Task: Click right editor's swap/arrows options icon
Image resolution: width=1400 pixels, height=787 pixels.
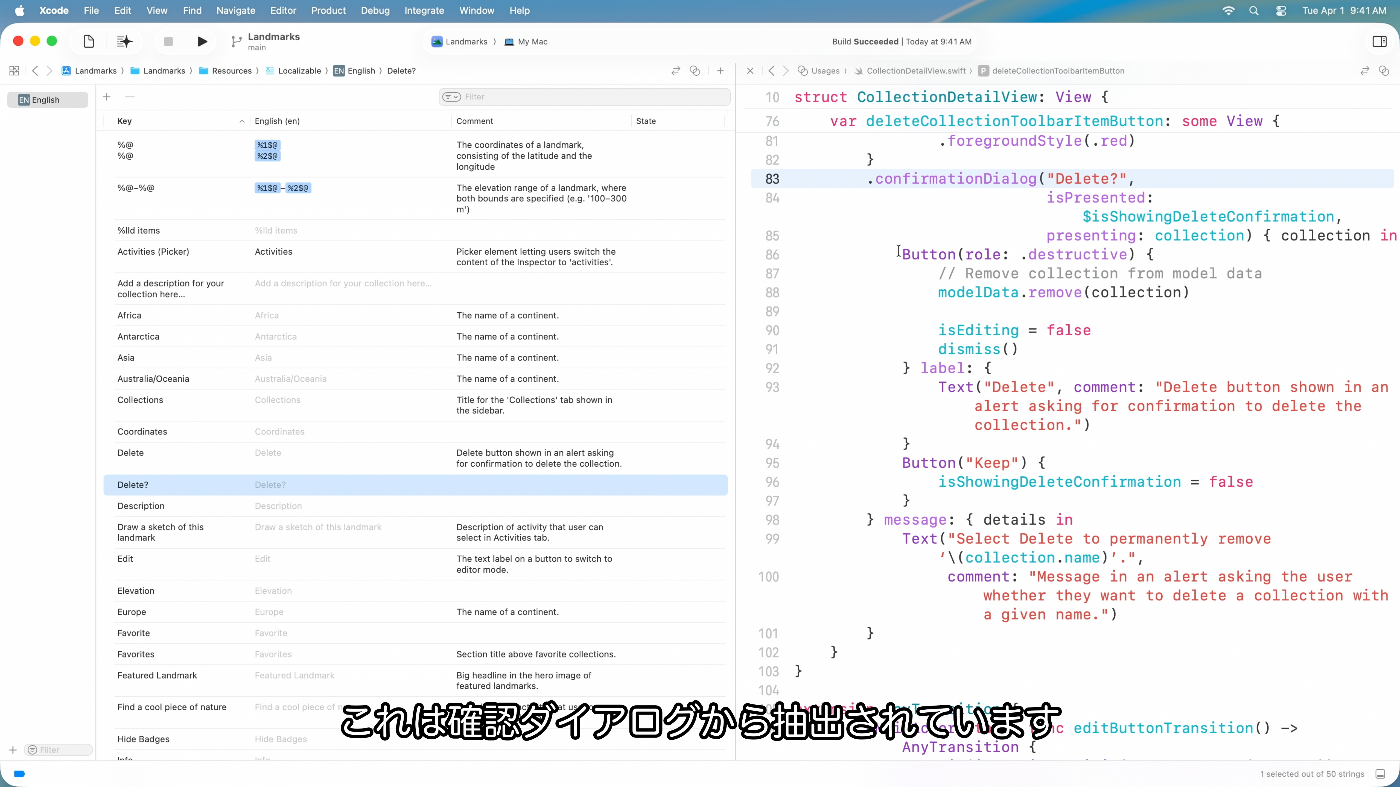Action: (1365, 71)
